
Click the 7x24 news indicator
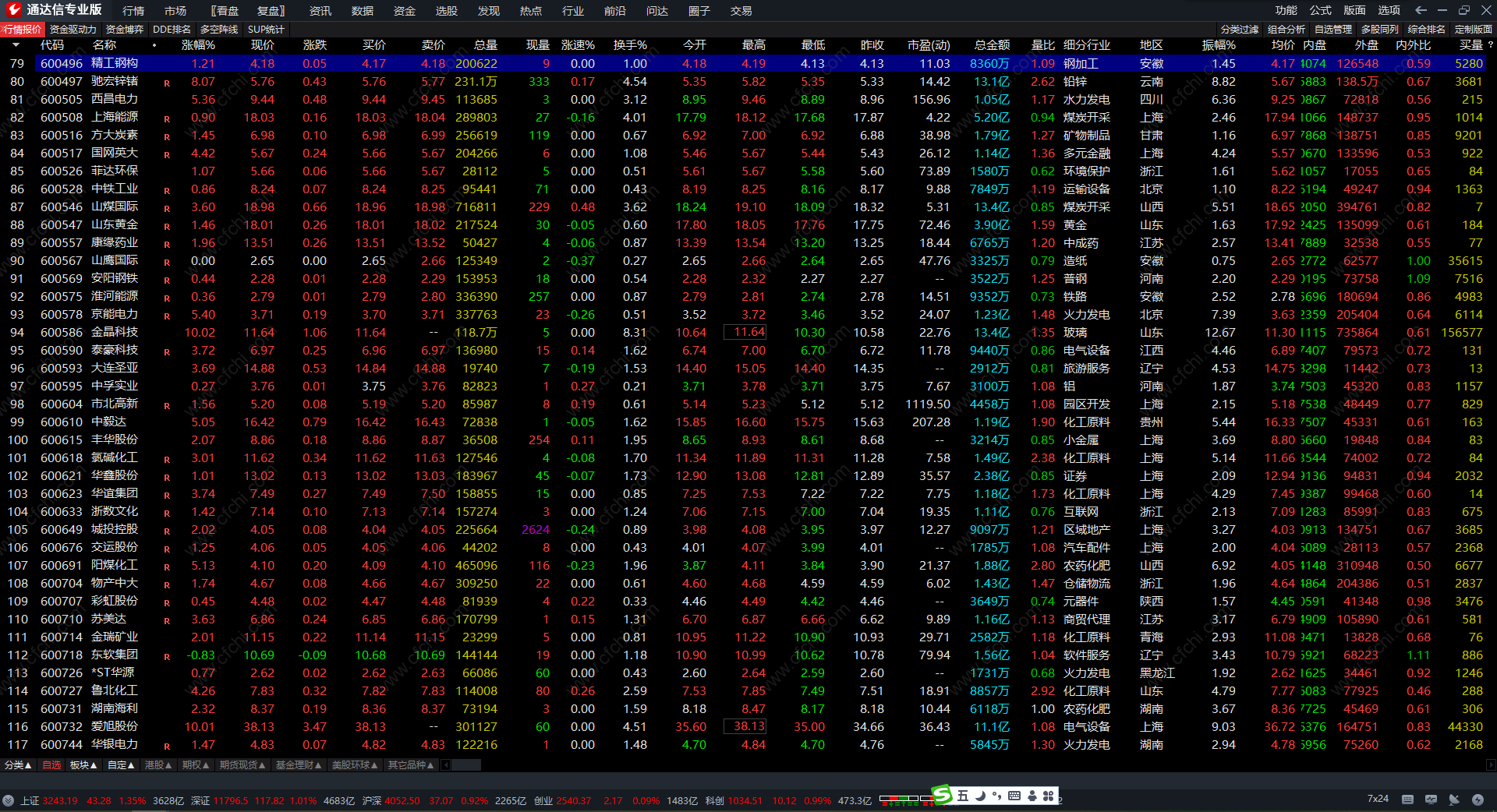(1378, 799)
